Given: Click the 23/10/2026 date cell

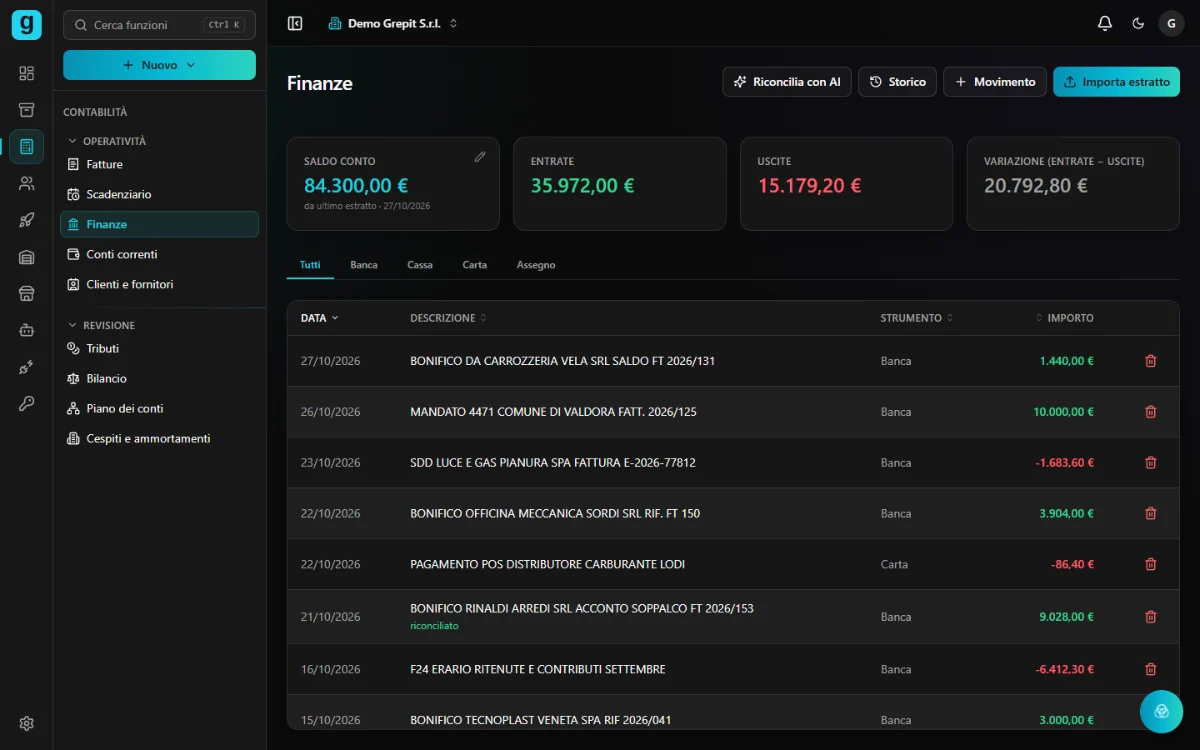Looking at the screenshot, I should point(331,463).
